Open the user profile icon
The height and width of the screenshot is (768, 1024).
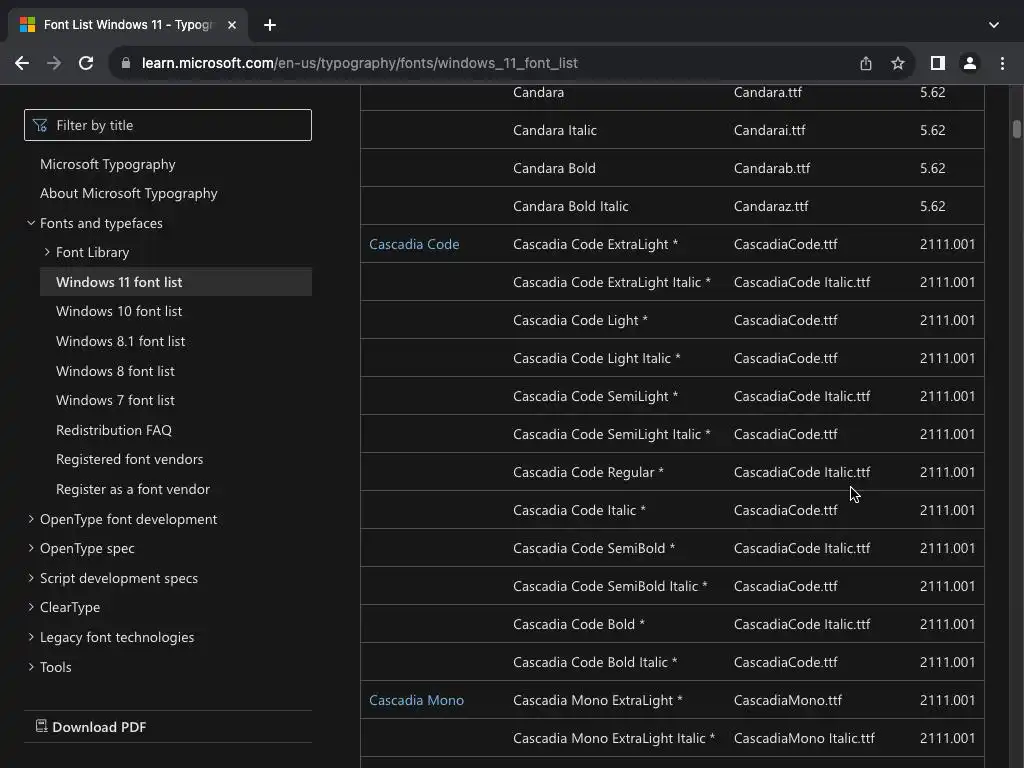pos(969,63)
